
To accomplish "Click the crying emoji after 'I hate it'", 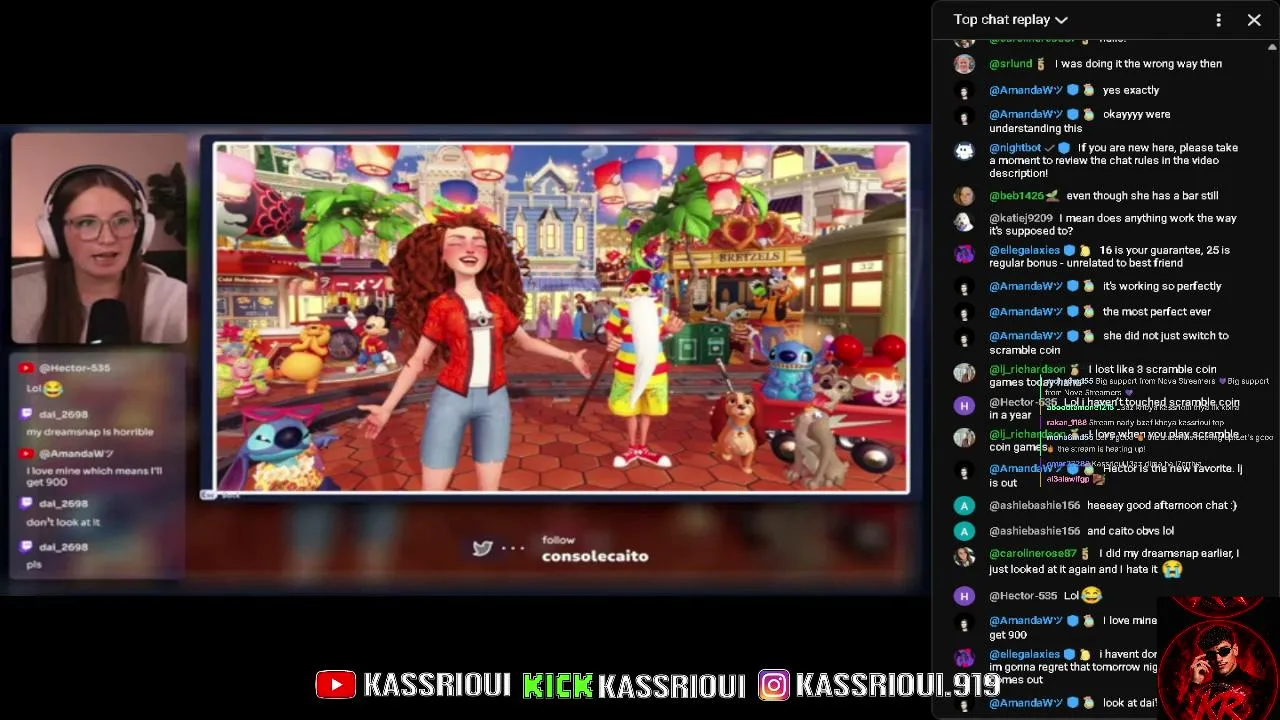I will 1172,569.
